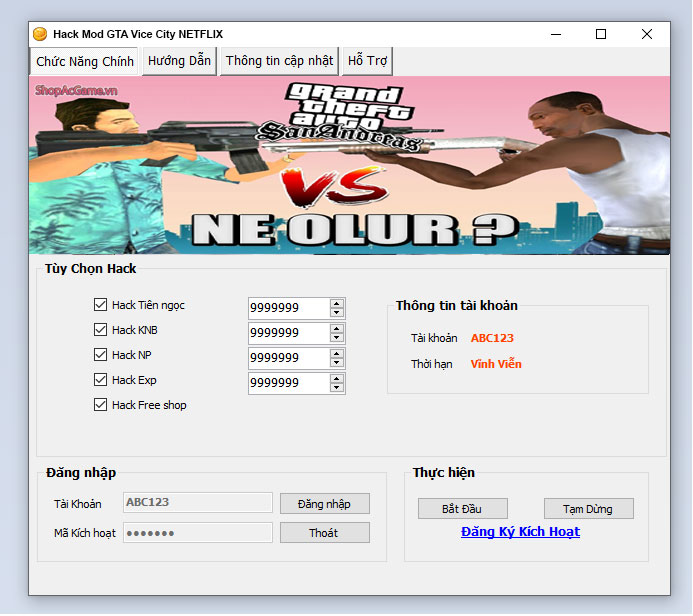Open the Hỗ Trợ tab

pyautogui.click(x=367, y=61)
